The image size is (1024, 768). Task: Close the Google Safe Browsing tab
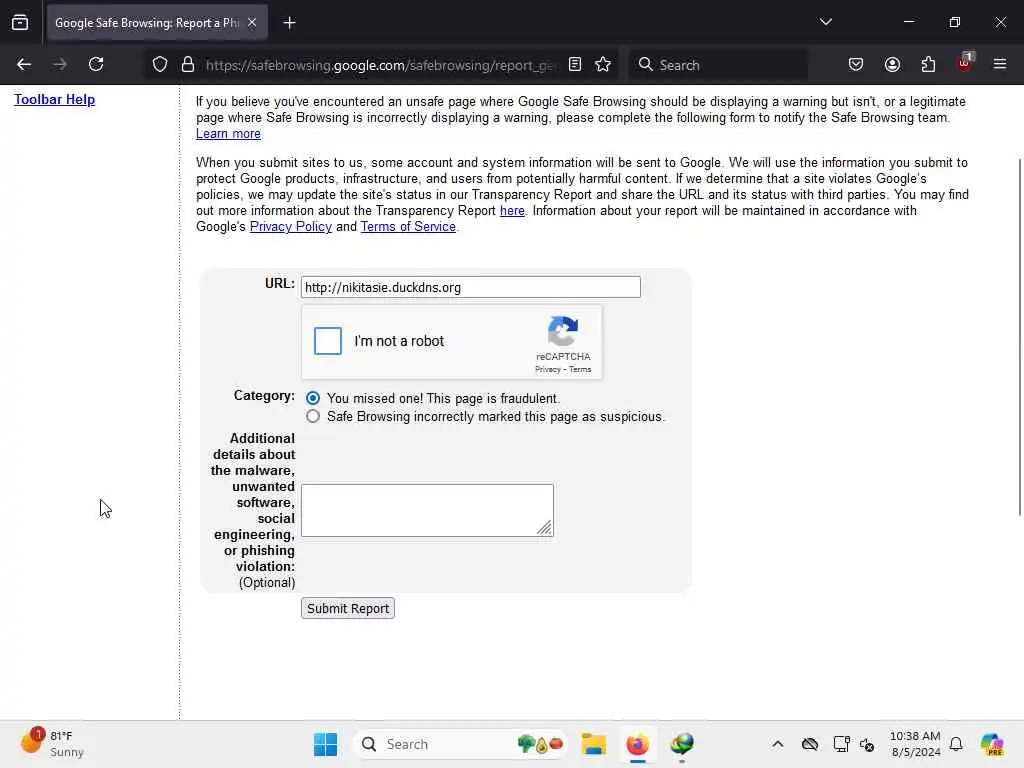(252, 23)
